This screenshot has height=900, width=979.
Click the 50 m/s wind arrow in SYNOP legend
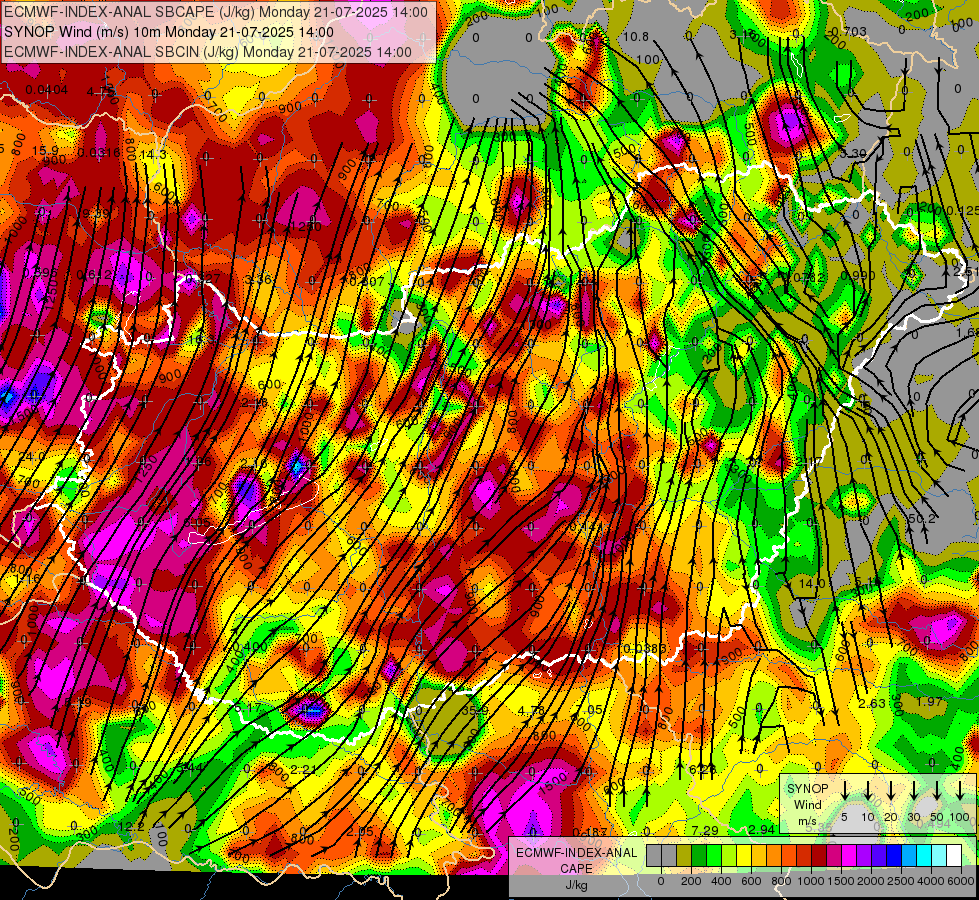coord(937,790)
